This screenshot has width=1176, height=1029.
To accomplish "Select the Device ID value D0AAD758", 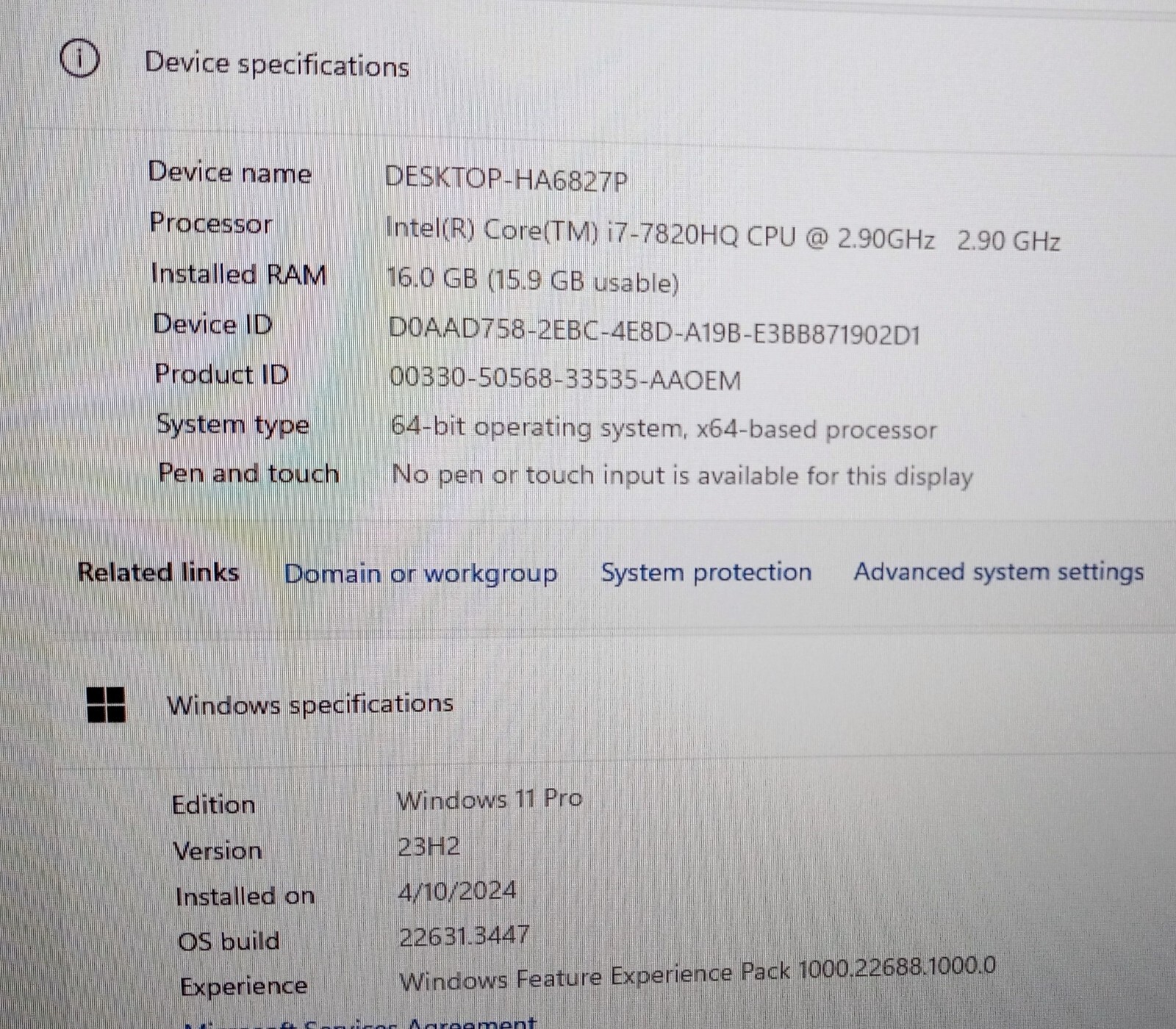I will pyautogui.click(x=654, y=332).
